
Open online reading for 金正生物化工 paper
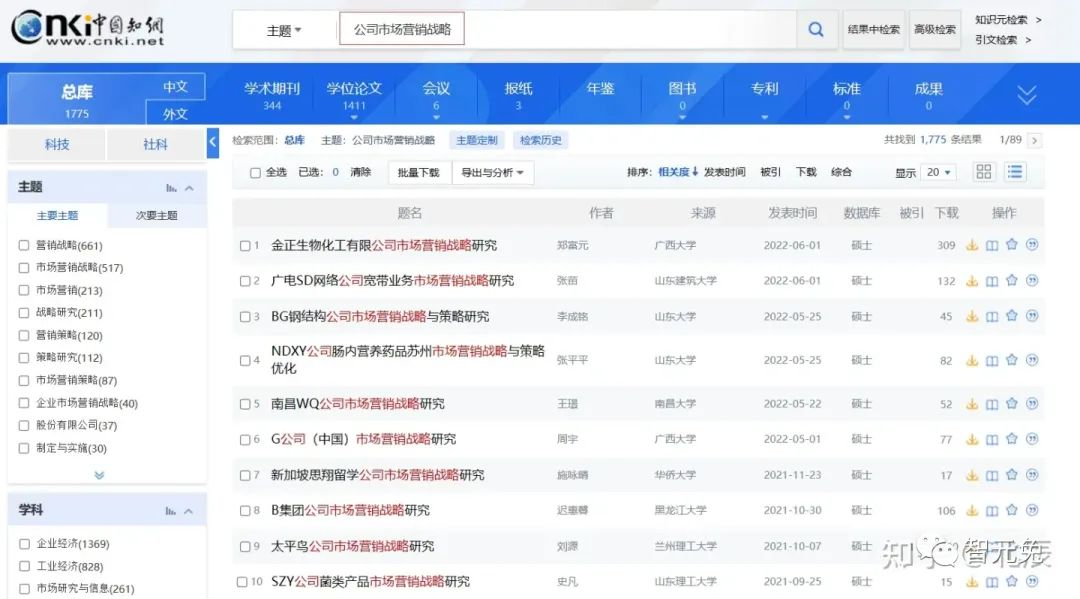pyautogui.click(x=992, y=245)
